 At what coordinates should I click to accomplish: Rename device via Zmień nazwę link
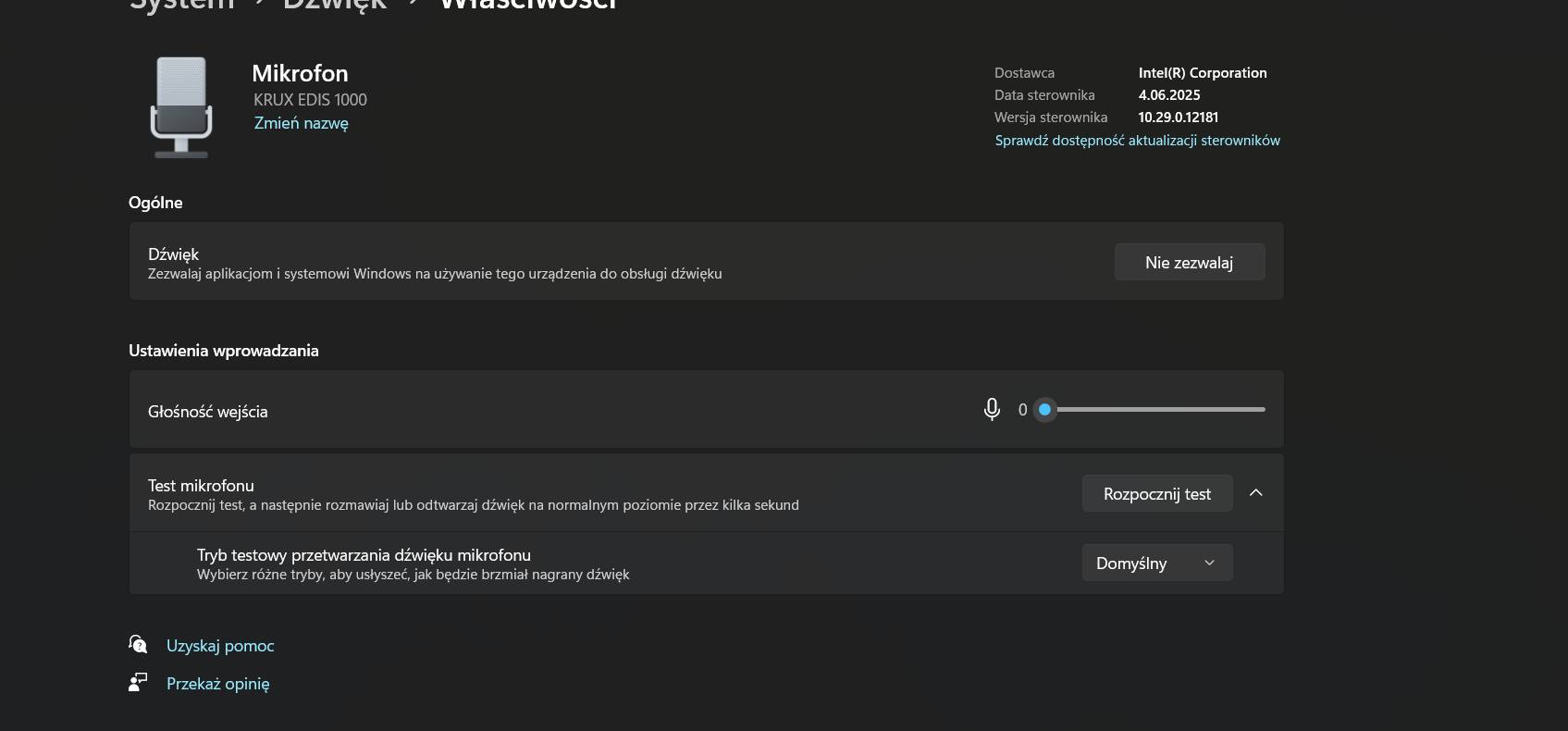point(302,123)
